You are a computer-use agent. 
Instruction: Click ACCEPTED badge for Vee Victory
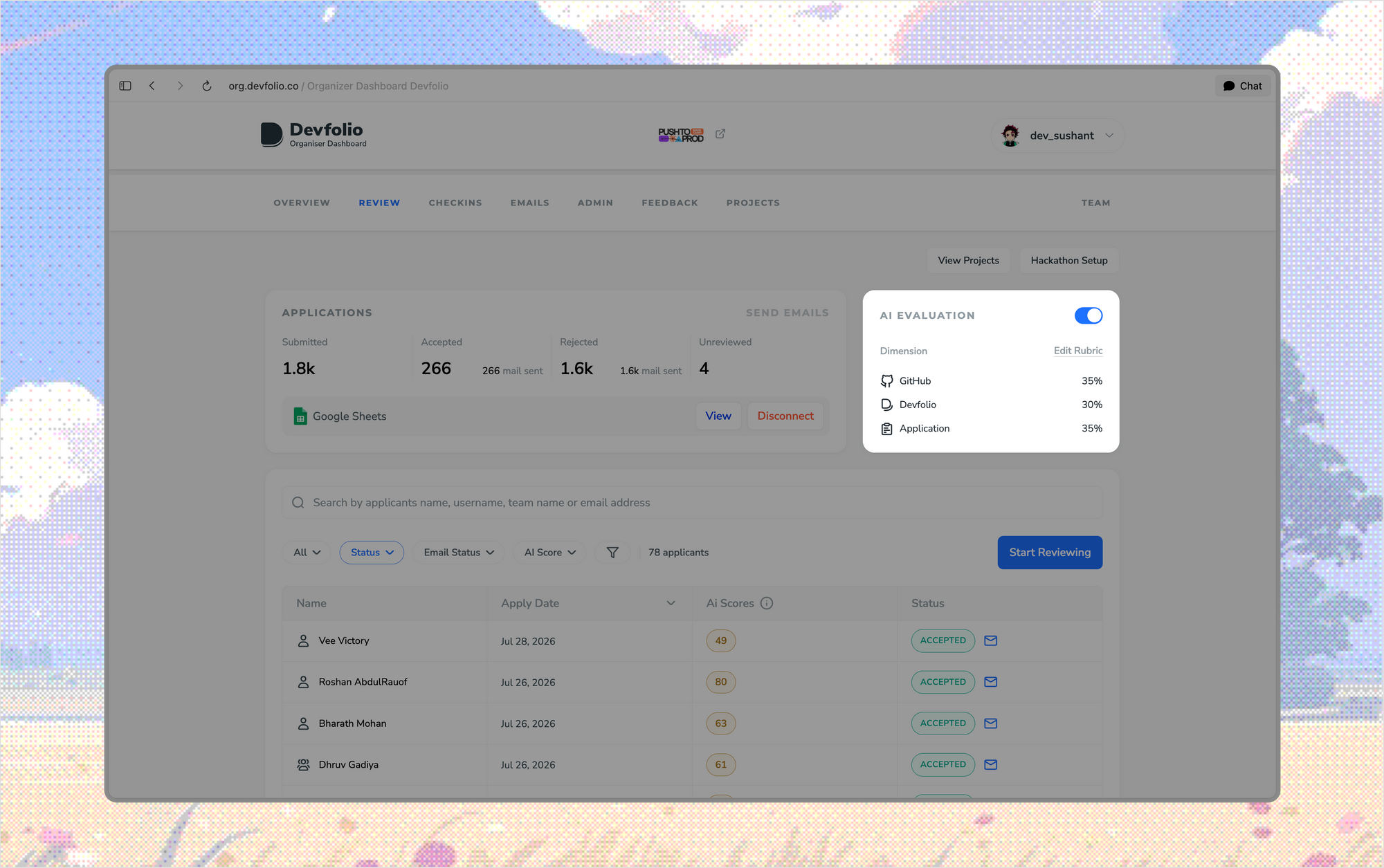(x=943, y=640)
